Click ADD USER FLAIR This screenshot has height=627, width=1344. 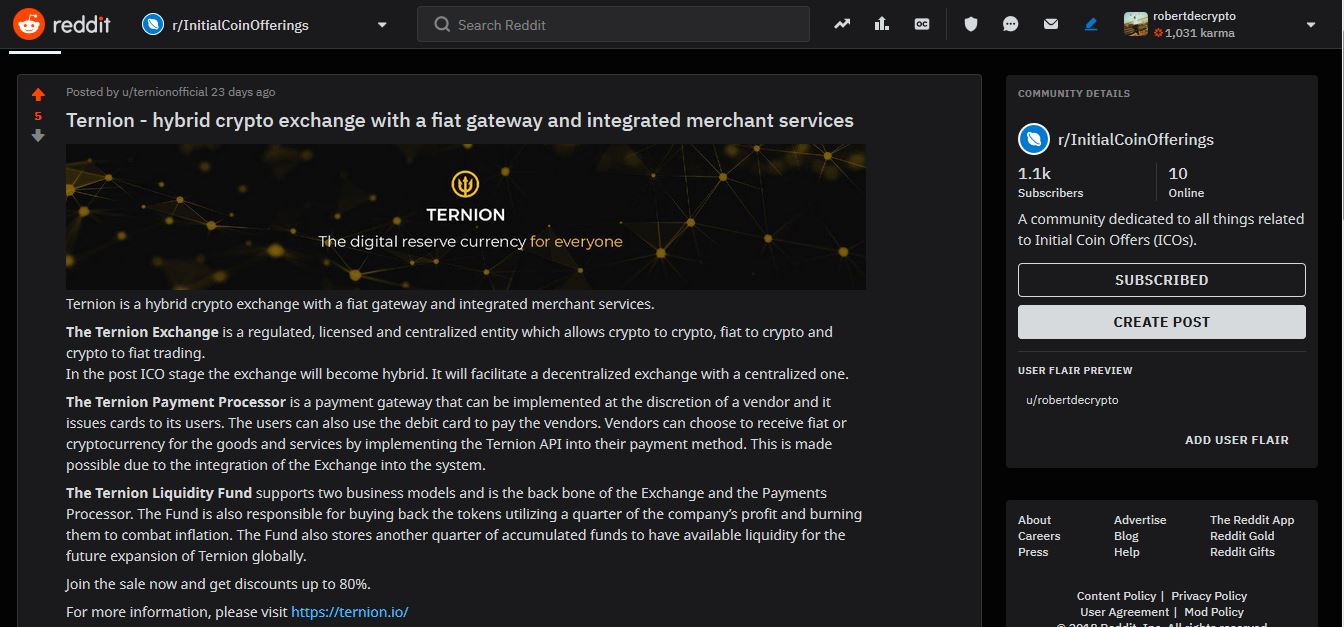click(1236, 440)
